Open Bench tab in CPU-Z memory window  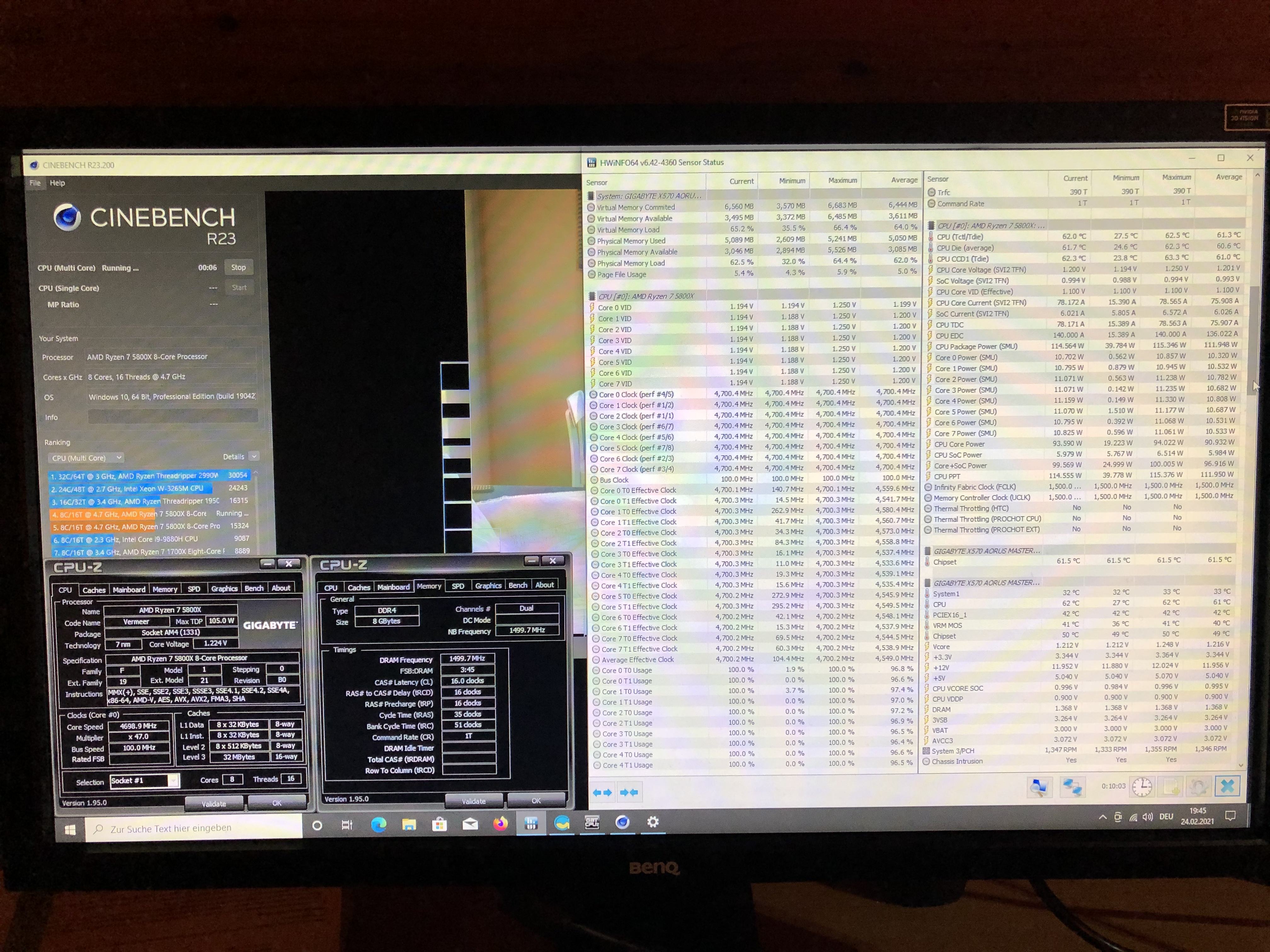click(518, 585)
